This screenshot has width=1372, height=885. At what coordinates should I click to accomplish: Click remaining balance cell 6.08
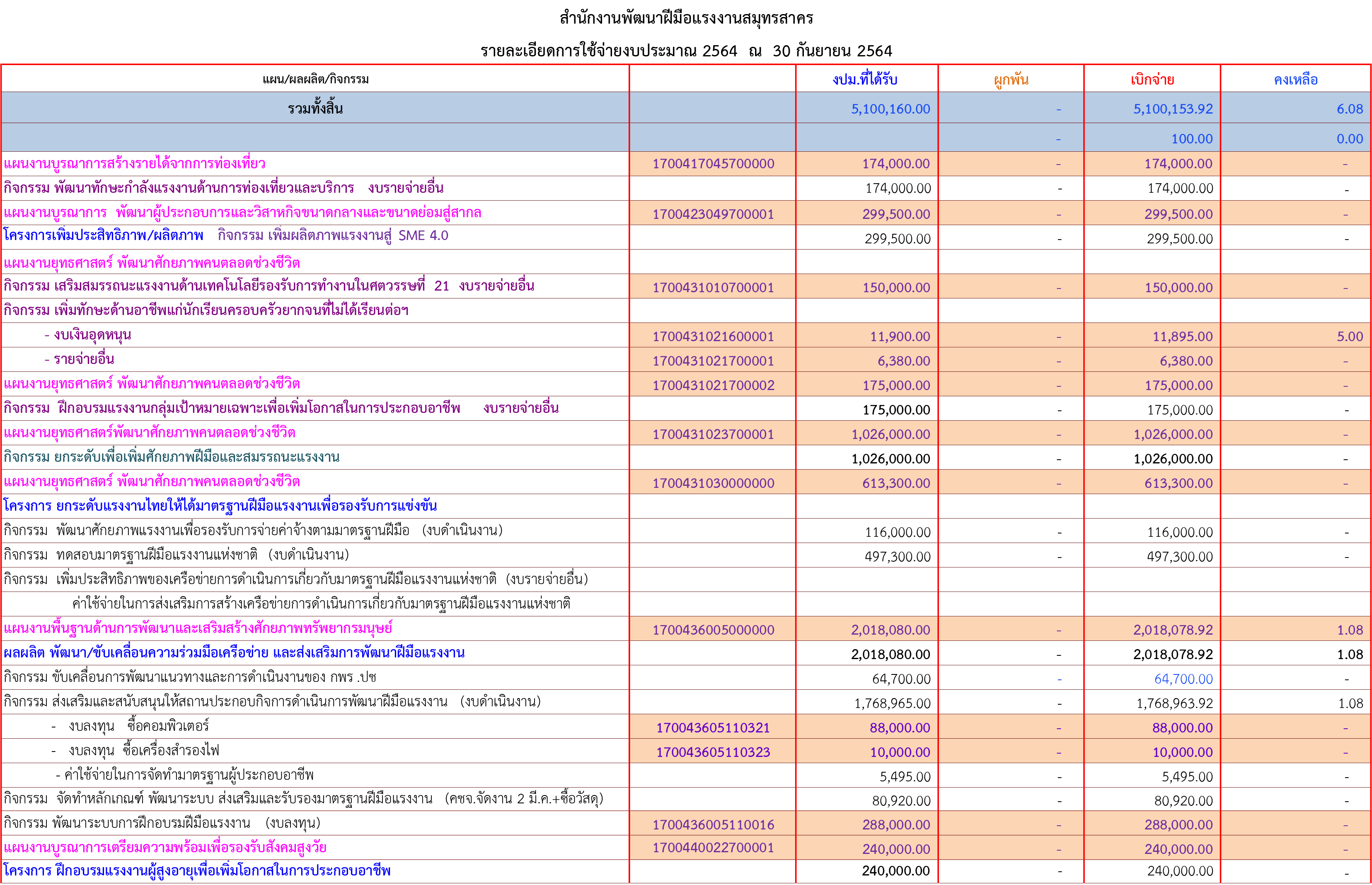pos(1349,109)
